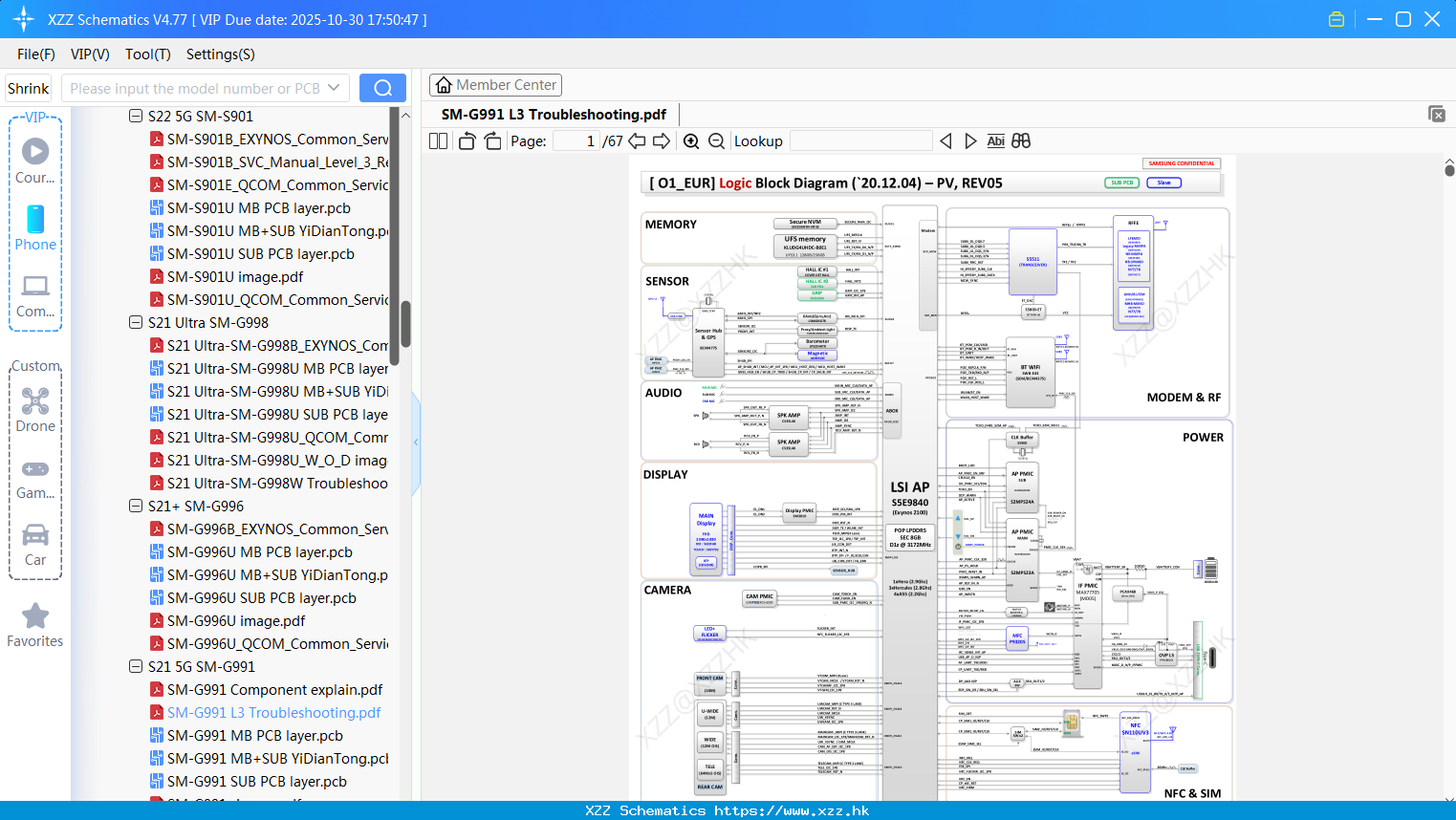Open the Tool(T) menu

(148, 54)
